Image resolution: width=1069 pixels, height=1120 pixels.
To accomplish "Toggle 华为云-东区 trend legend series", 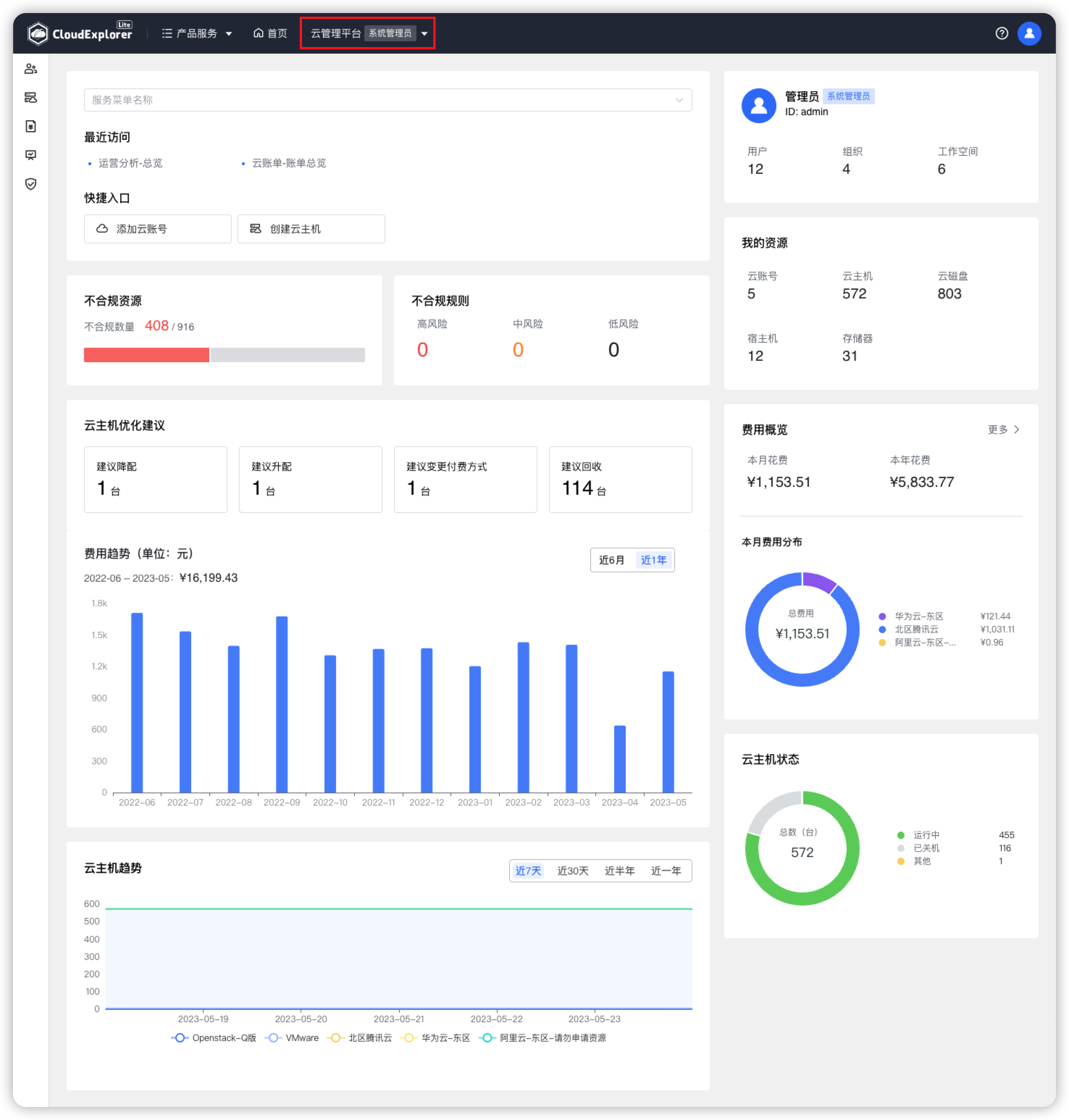I will tap(435, 1037).
